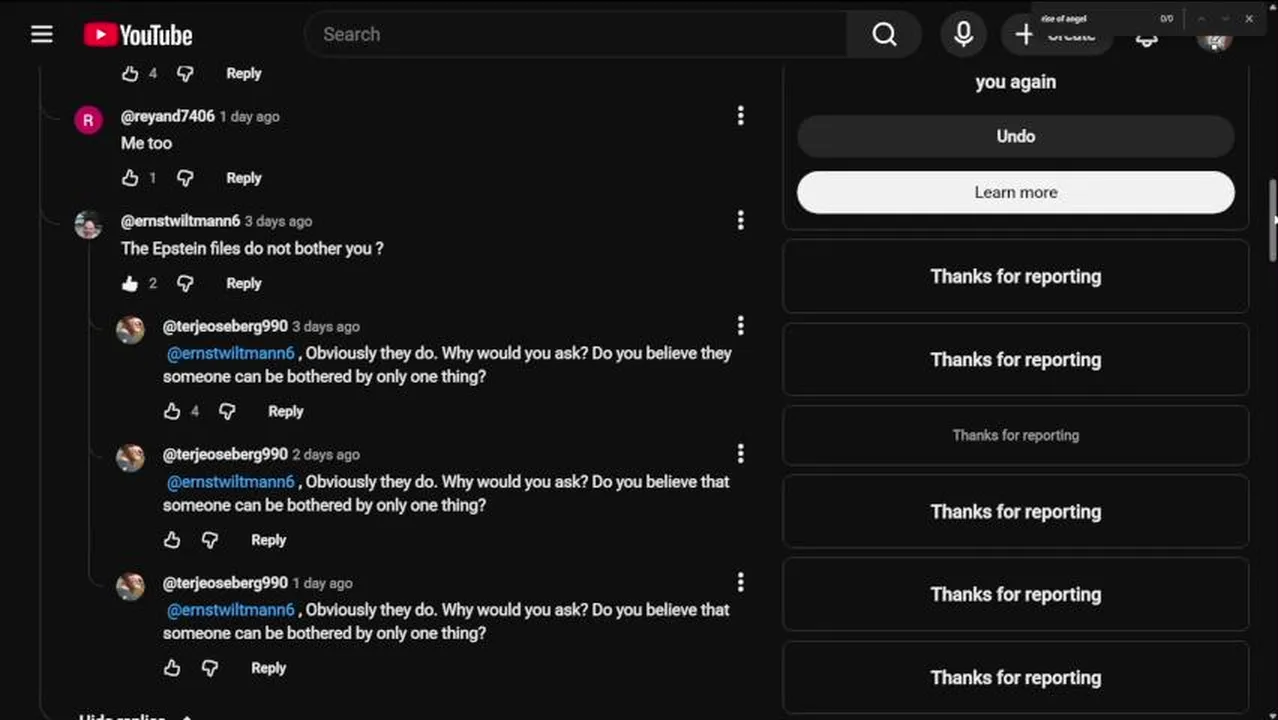1278x720 pixels.
Task: Click "1 day ago" timestamp beside @terjeoseberg990
Action: [322, 583]
